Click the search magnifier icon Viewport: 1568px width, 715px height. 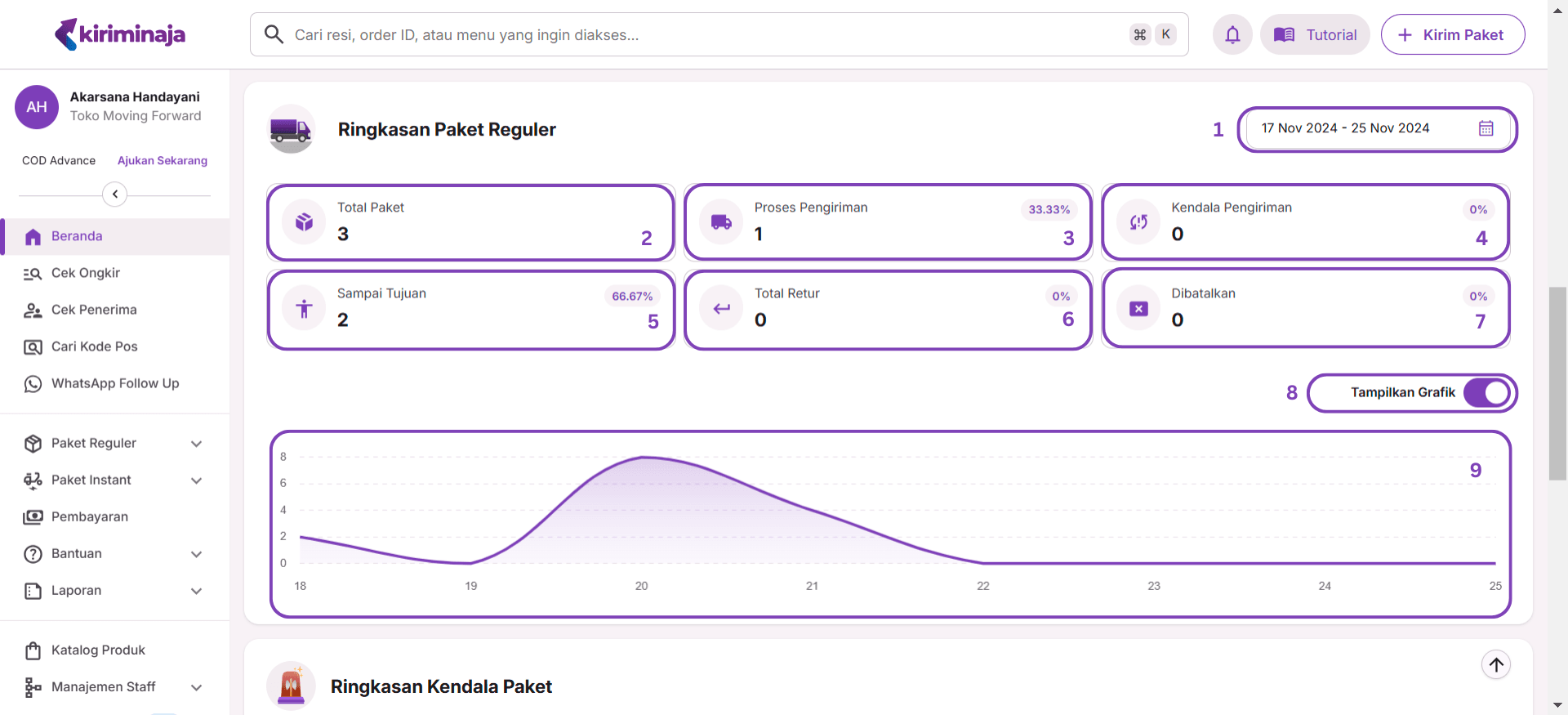coord(274,34)
